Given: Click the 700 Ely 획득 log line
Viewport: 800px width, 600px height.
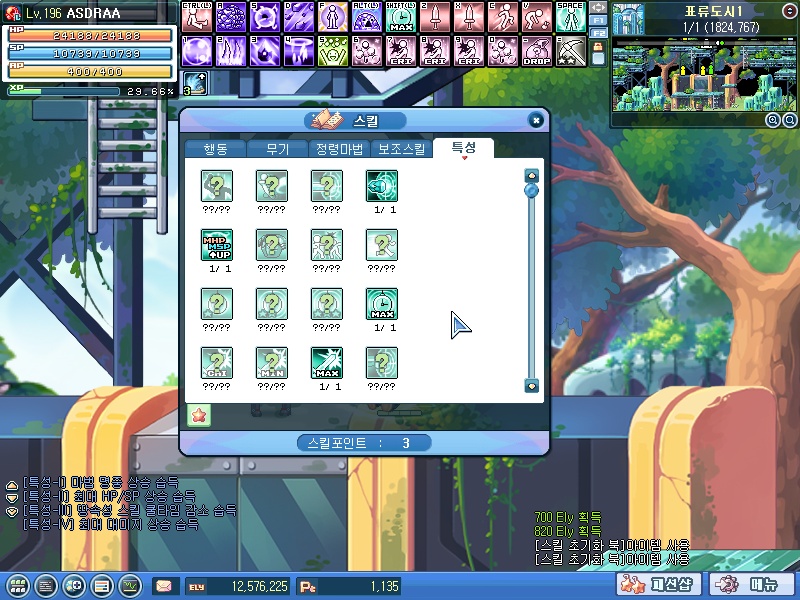Looking at the screenshot, I should pyautogui.click(x=568, y=517).
